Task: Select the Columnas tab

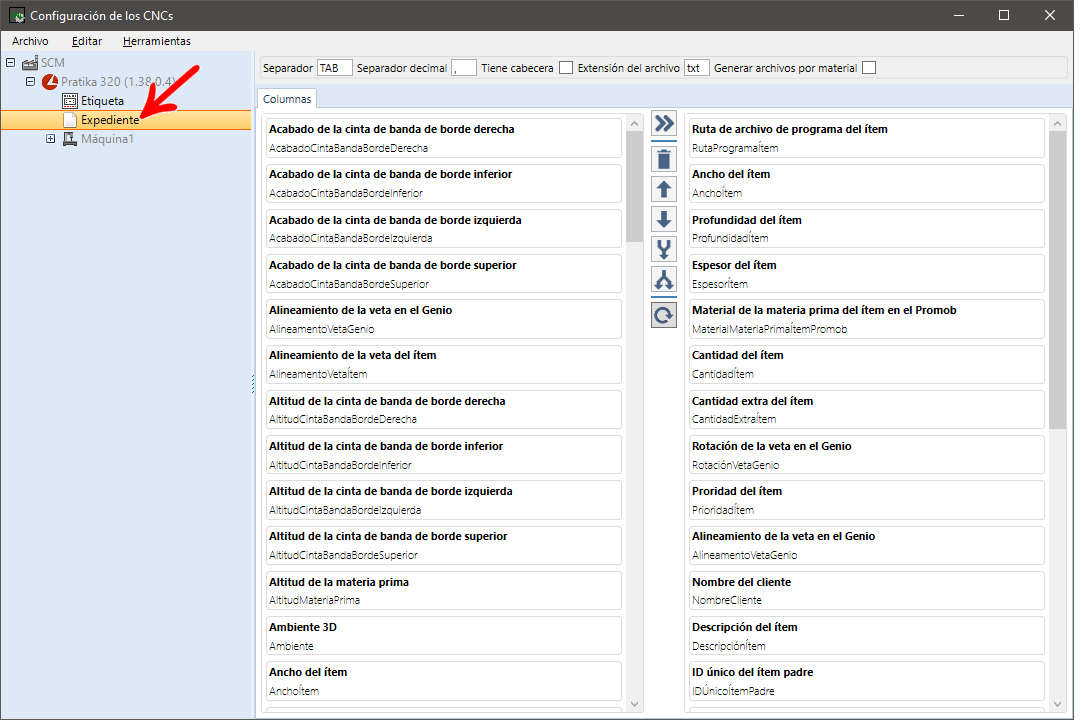Action: click(287, 99)
